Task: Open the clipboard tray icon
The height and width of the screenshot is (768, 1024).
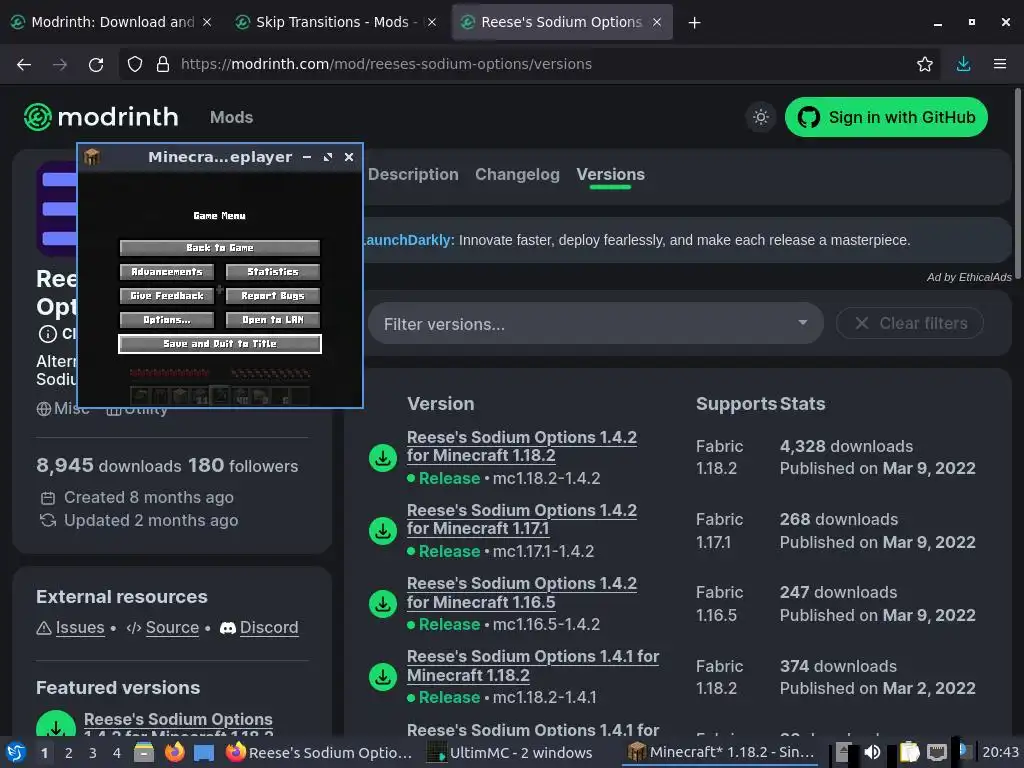Action: [x=908, y=753]
